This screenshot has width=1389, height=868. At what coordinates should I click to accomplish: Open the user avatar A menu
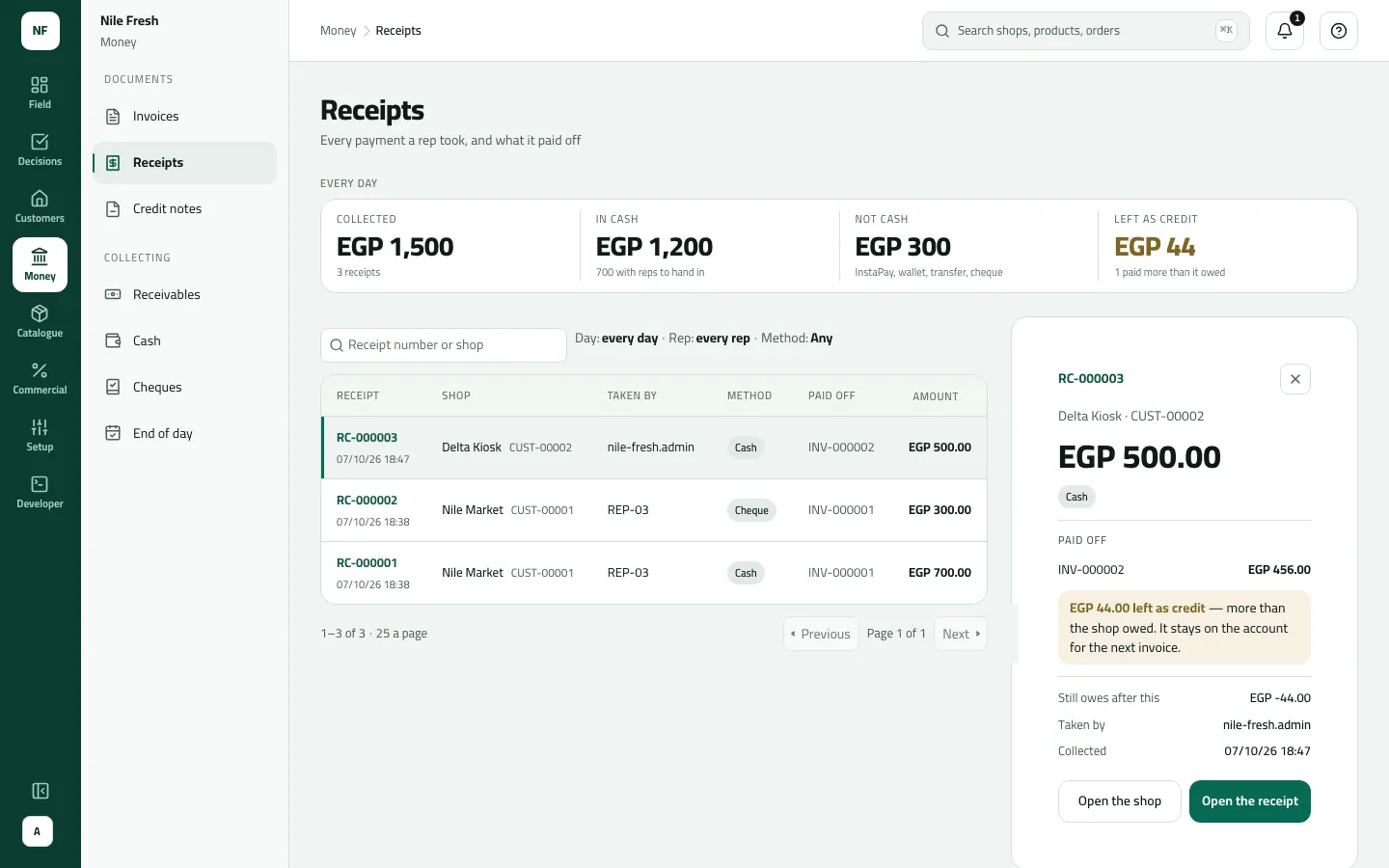click(38, 831)
